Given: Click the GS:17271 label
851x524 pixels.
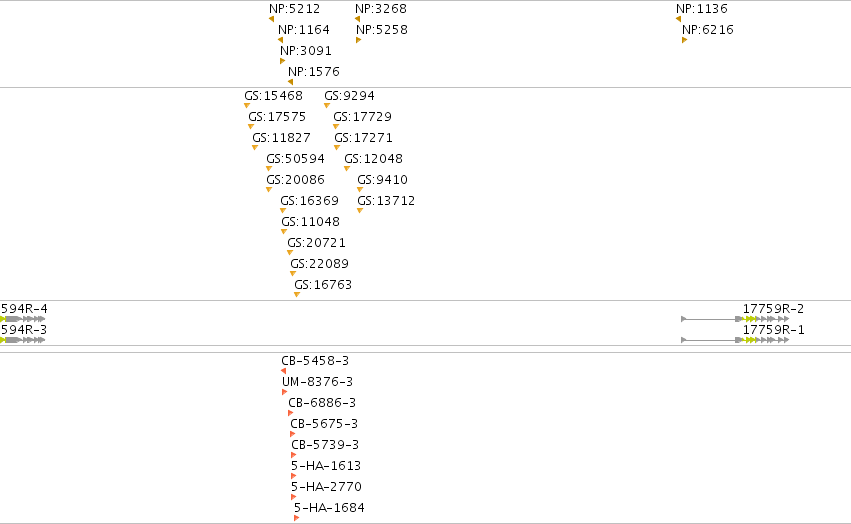Looking at the screenshot, I should click(x=364, y=138).
